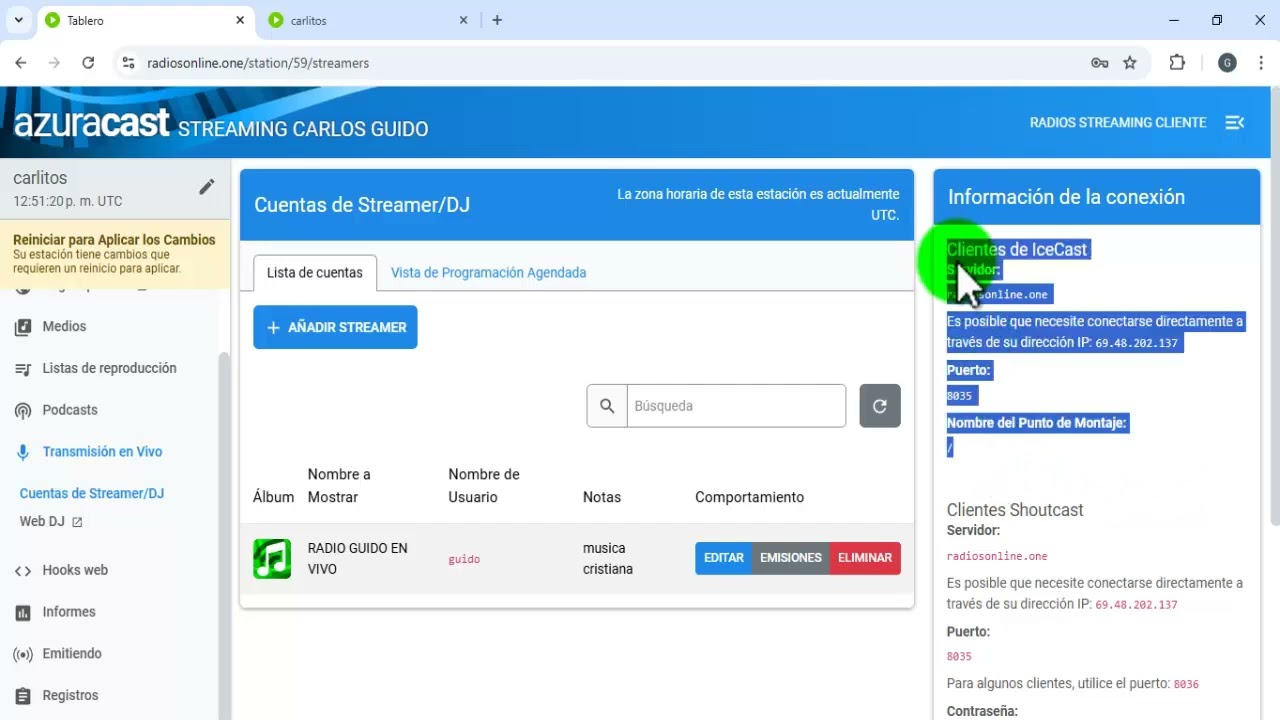Click the Registros sidebar icon
This screenshot has width=1280, height=720.
tap(23, 696)
